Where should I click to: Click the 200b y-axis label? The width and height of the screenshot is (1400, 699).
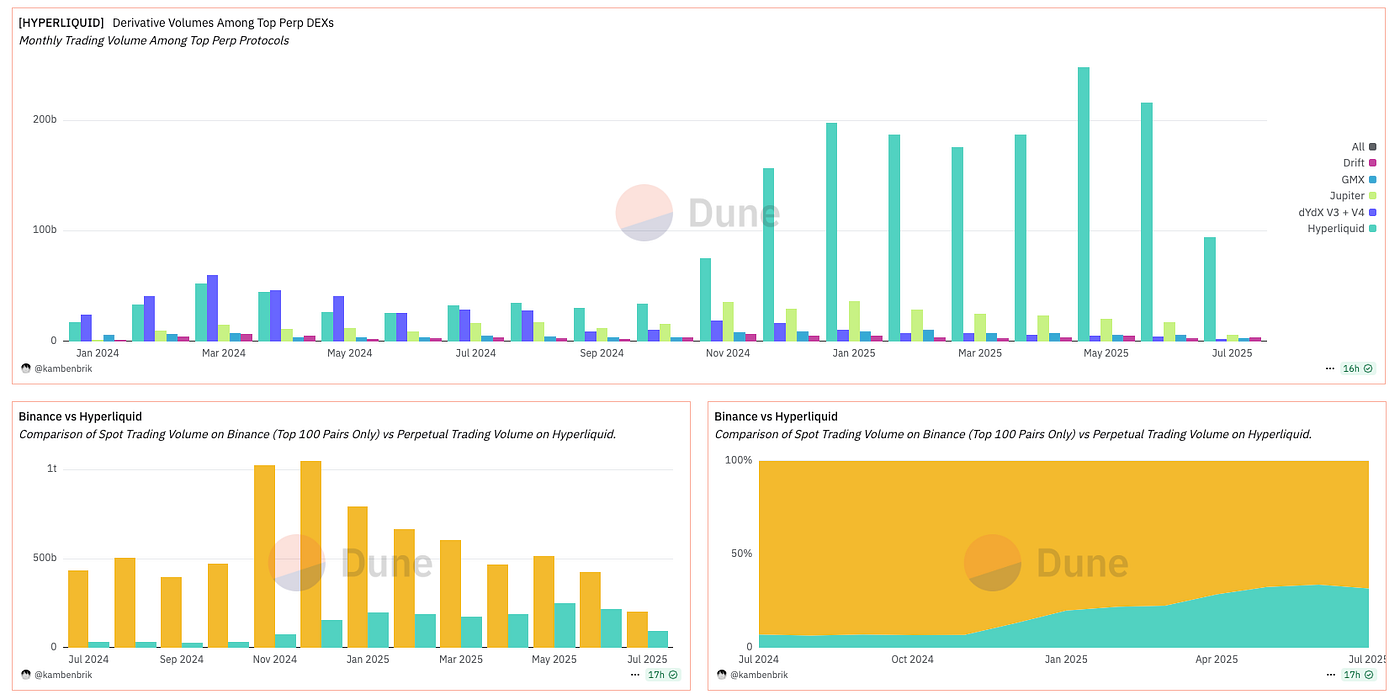tap(46, 120)
